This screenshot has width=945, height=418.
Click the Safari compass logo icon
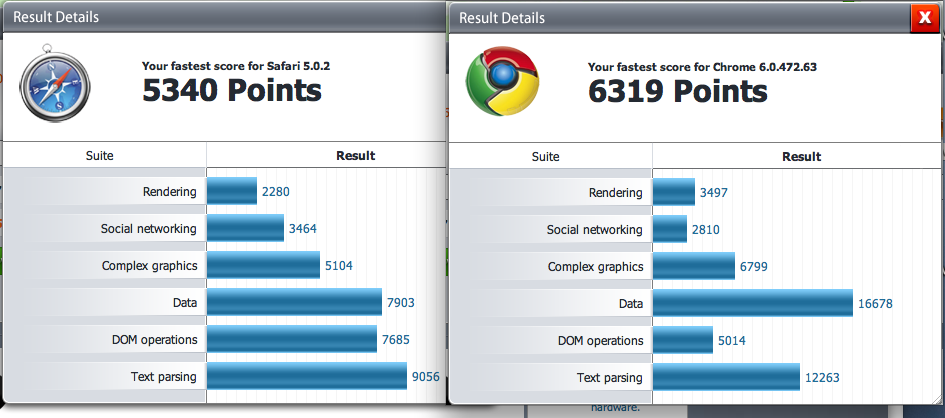[x=54, y=83]
